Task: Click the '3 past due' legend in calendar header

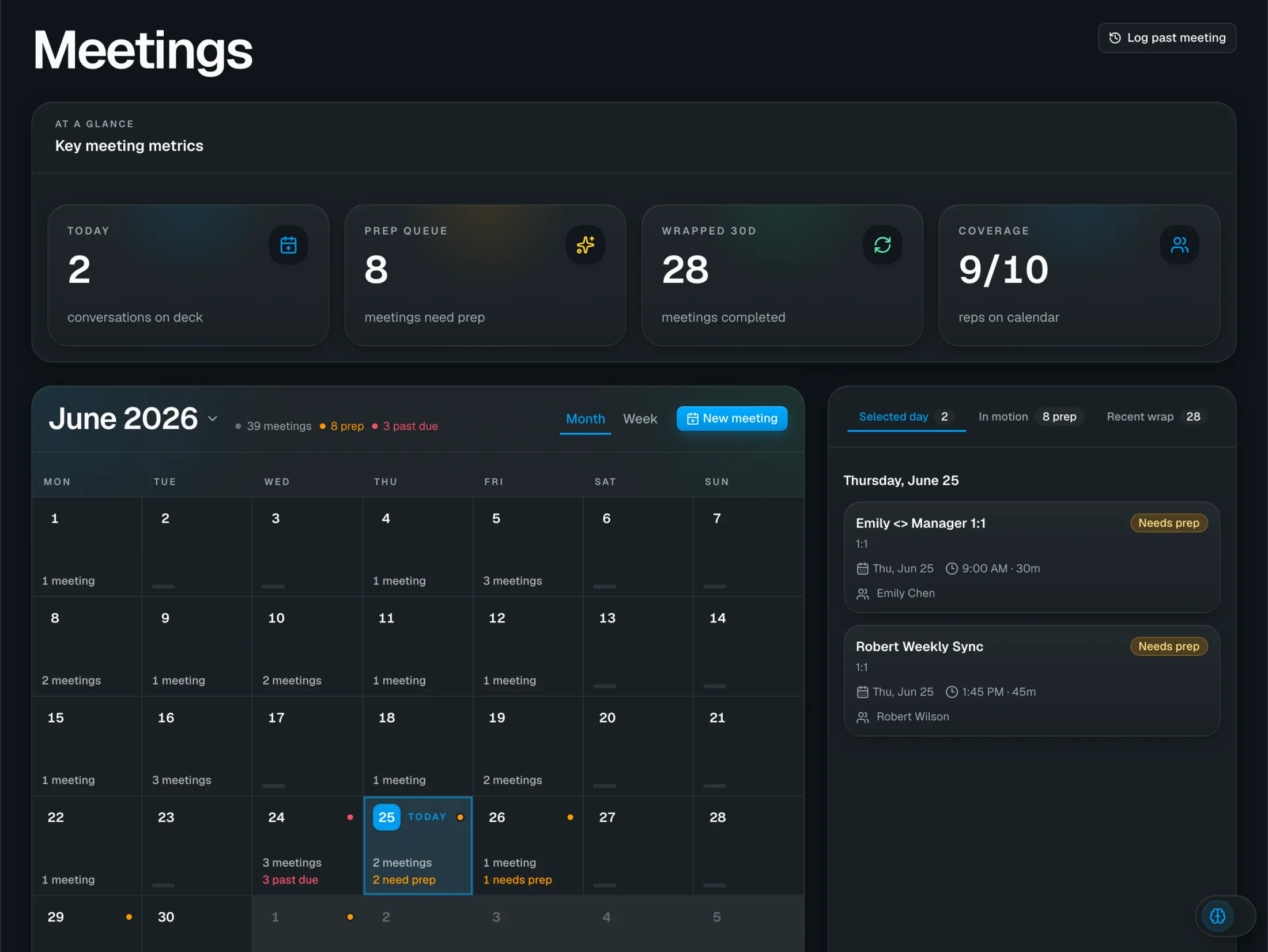Action: [405, 426]
